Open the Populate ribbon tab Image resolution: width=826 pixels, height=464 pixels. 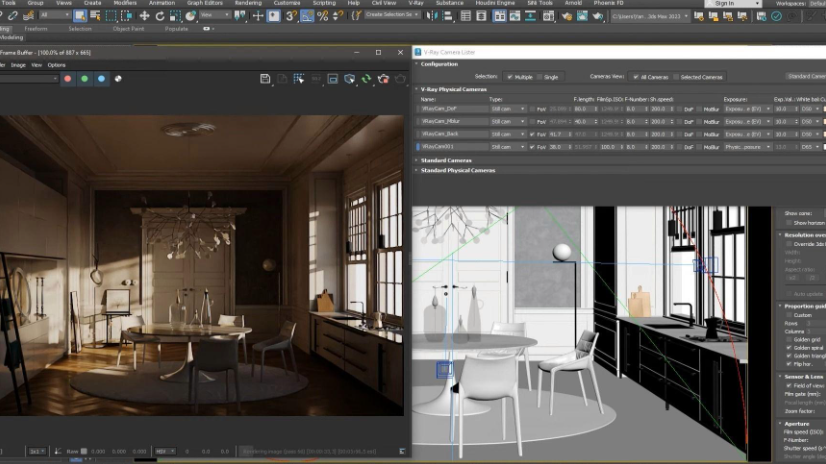pyautogui.click(x=176, y=29)
